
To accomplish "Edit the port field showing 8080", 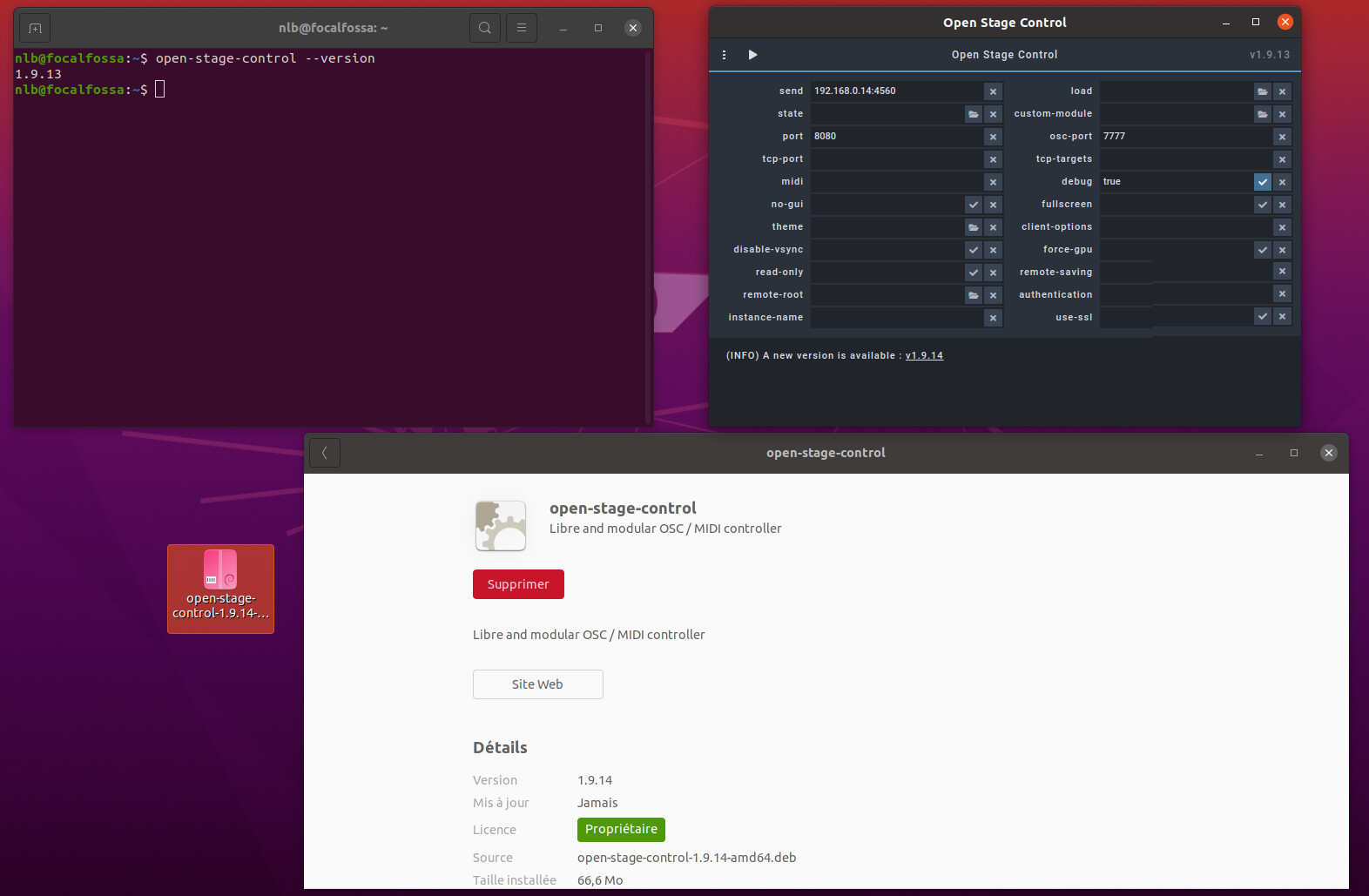I will click(x=896, y=137).
